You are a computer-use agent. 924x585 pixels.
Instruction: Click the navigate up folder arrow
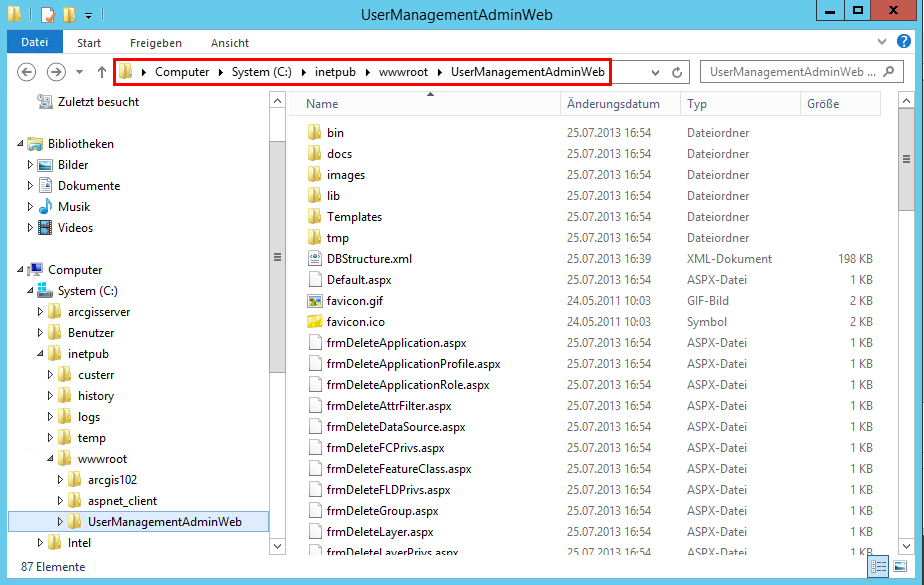point(102,72)
